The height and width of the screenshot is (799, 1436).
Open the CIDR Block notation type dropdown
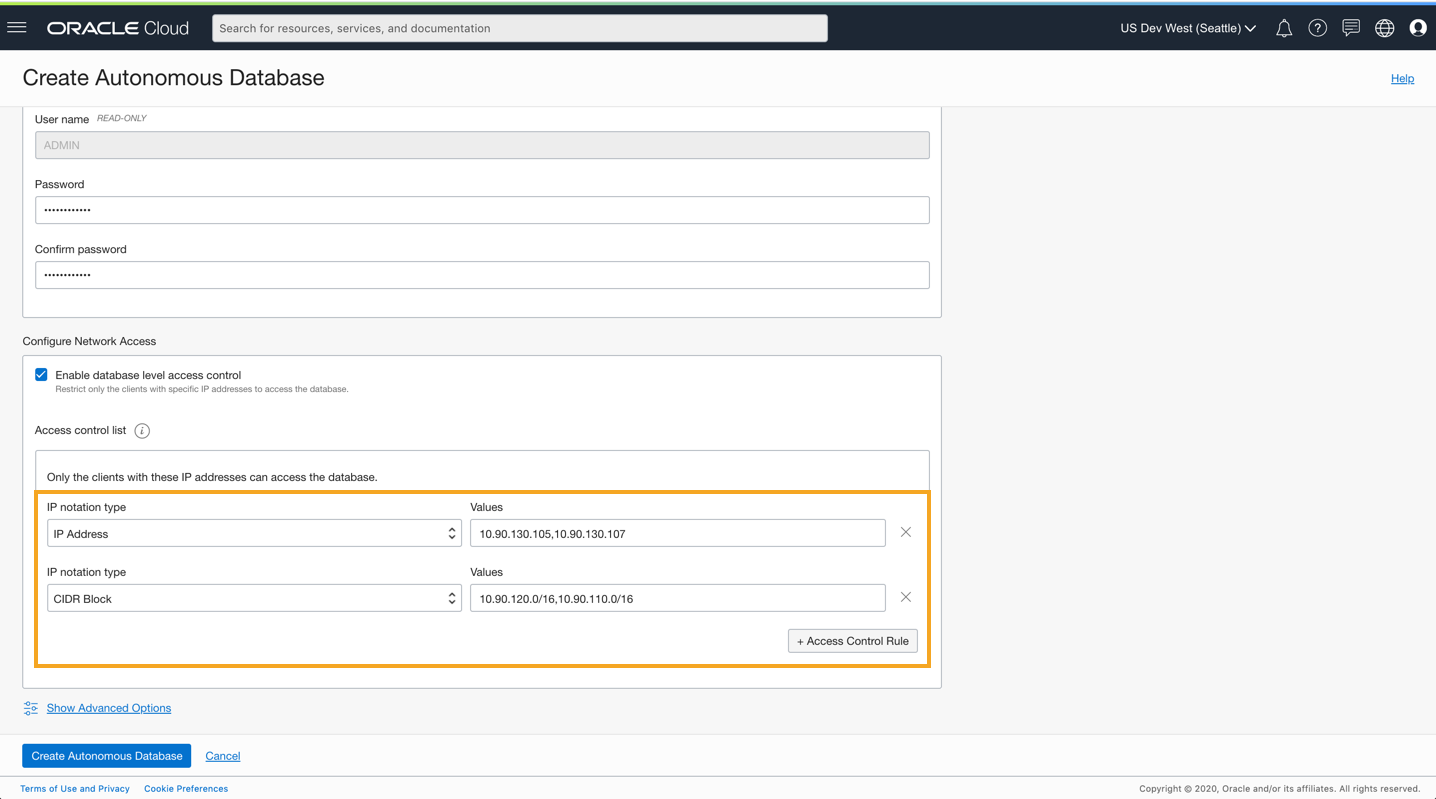(254, 598)
